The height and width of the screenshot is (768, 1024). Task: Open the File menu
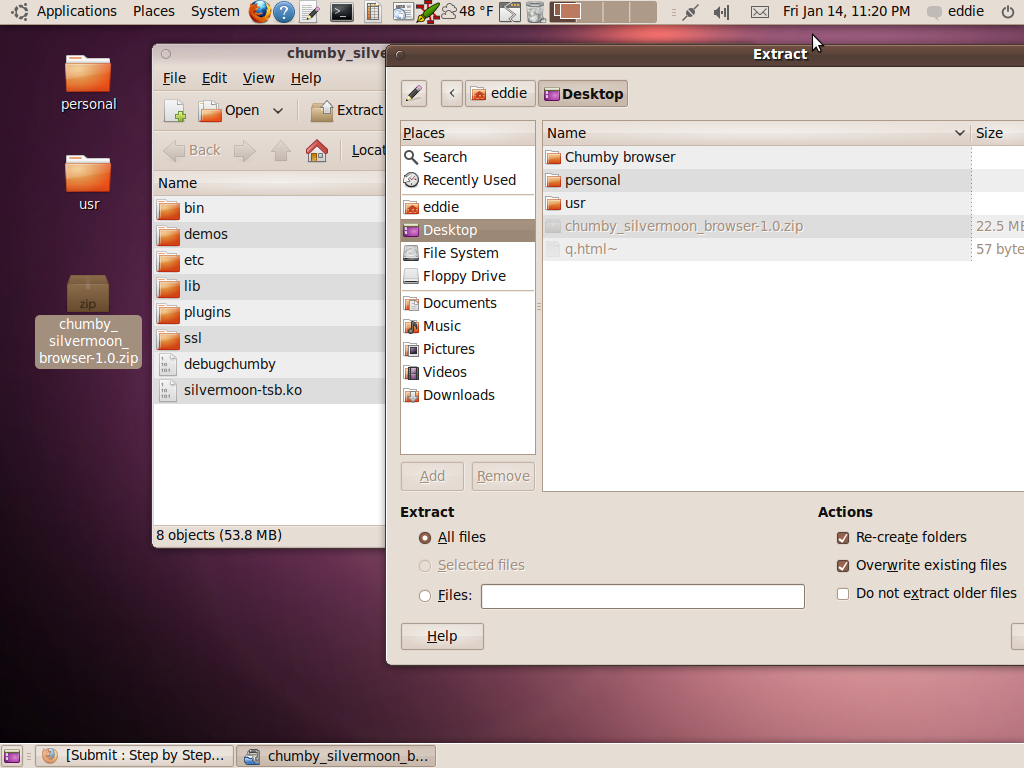coord(174,78)
